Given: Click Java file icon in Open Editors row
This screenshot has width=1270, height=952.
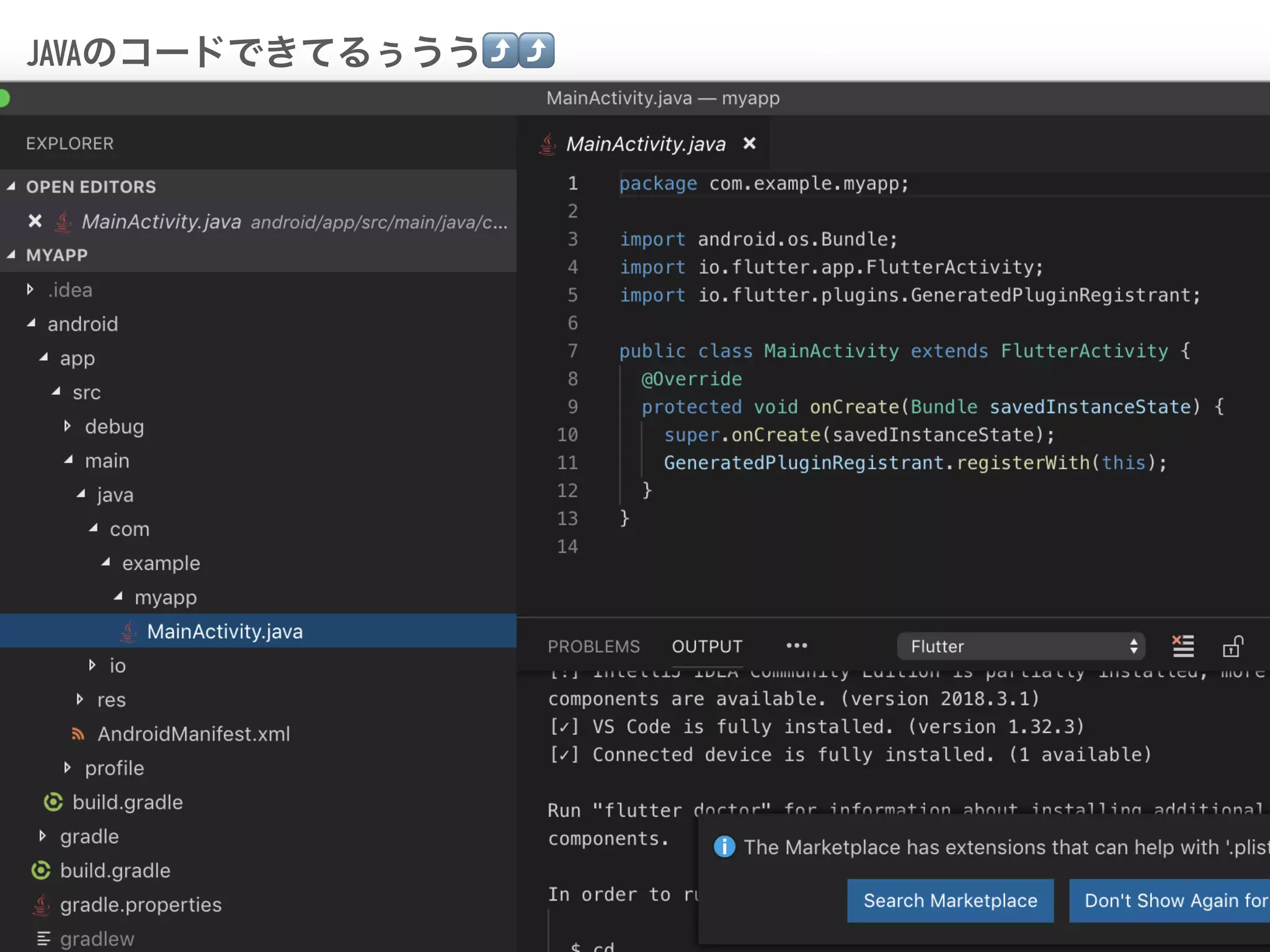Looking at the screenshot, I should coord(63,222).
